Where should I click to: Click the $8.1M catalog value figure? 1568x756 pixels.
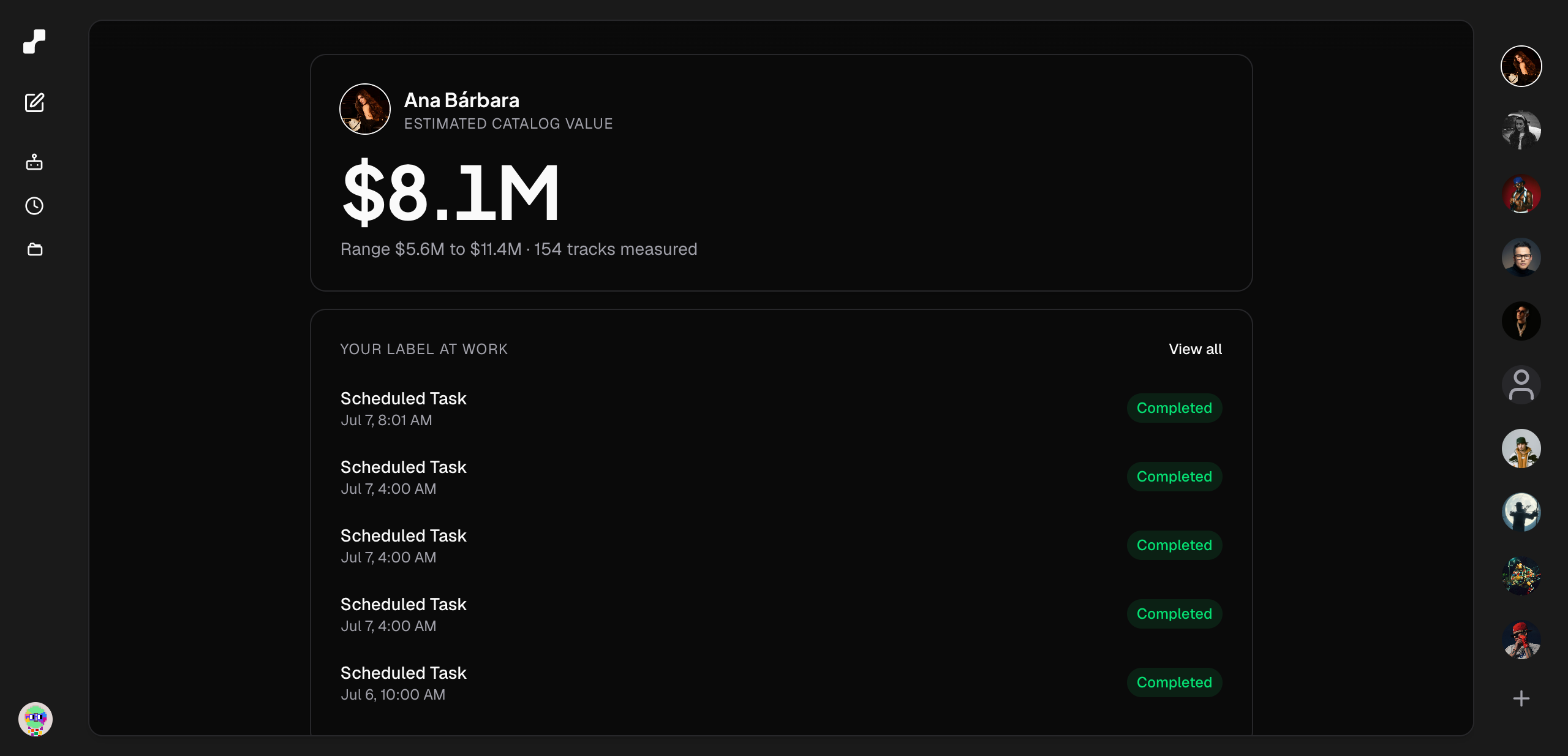point(450,192)
